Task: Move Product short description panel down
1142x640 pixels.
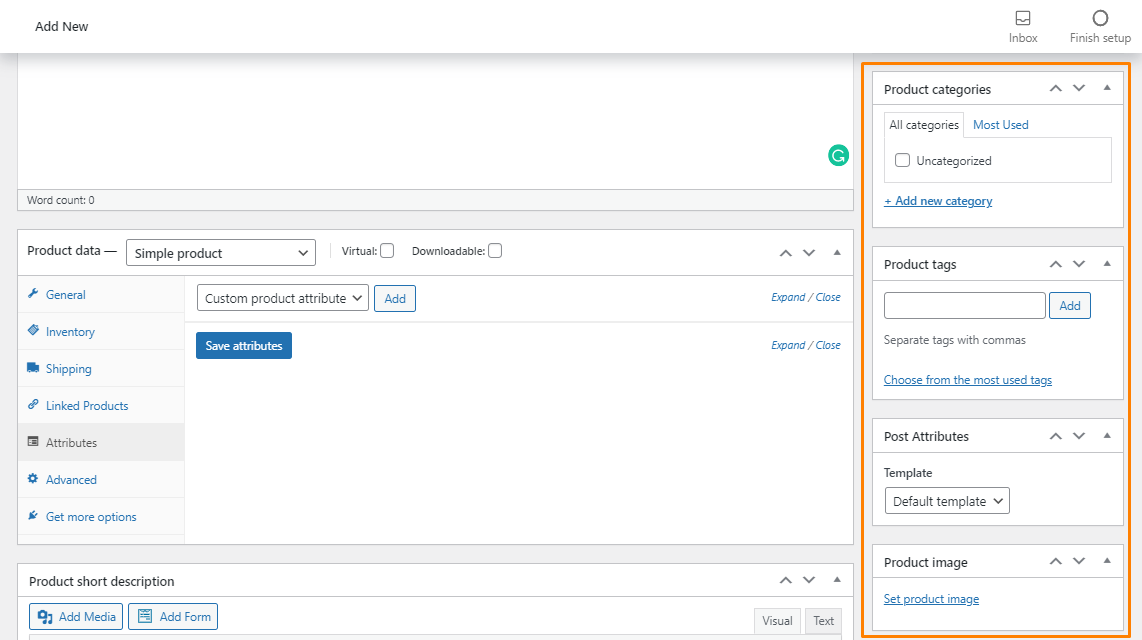Action: point(809,580)
